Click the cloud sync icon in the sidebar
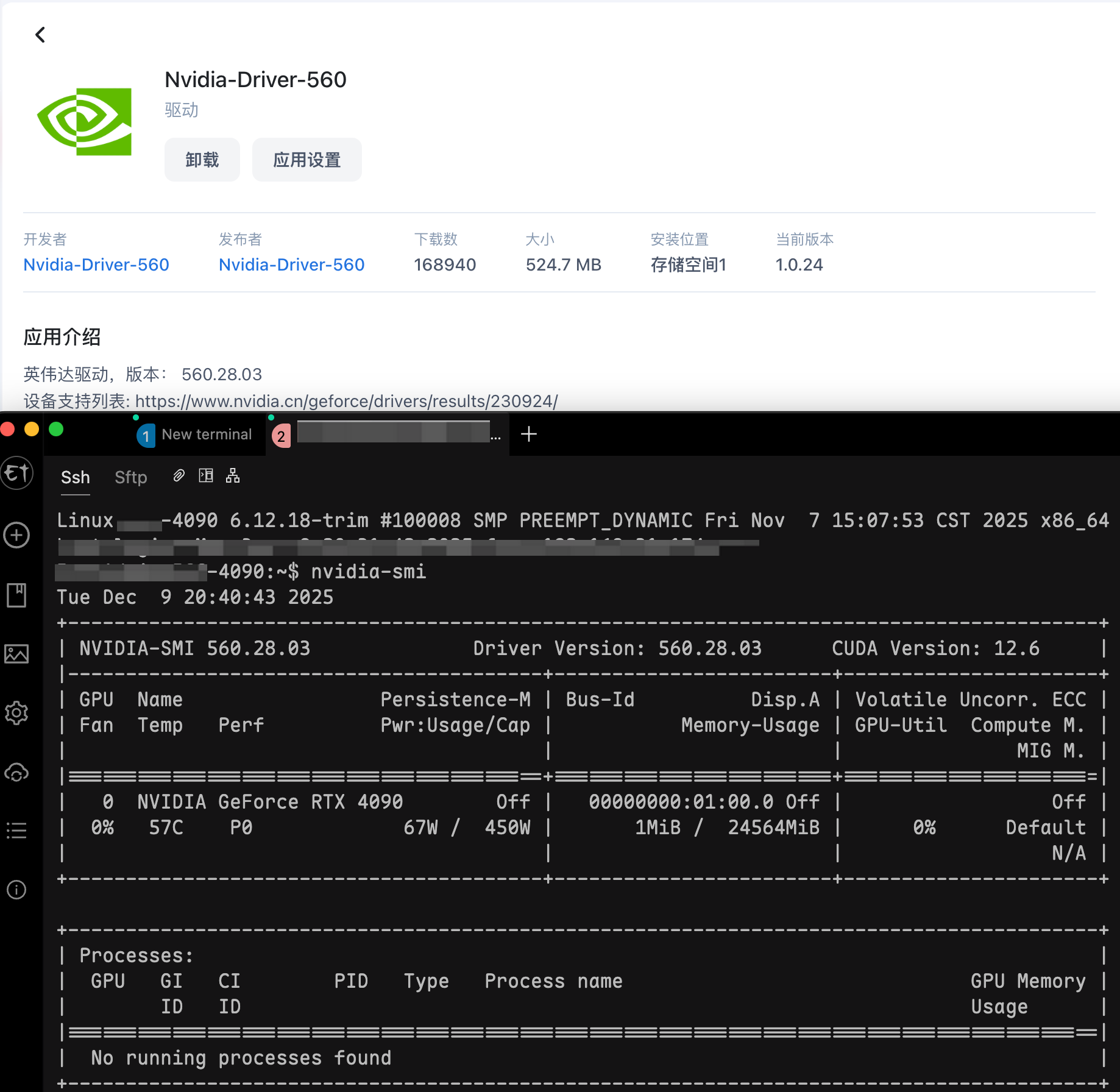The image size is (1120, 1092). coord(17,773)
